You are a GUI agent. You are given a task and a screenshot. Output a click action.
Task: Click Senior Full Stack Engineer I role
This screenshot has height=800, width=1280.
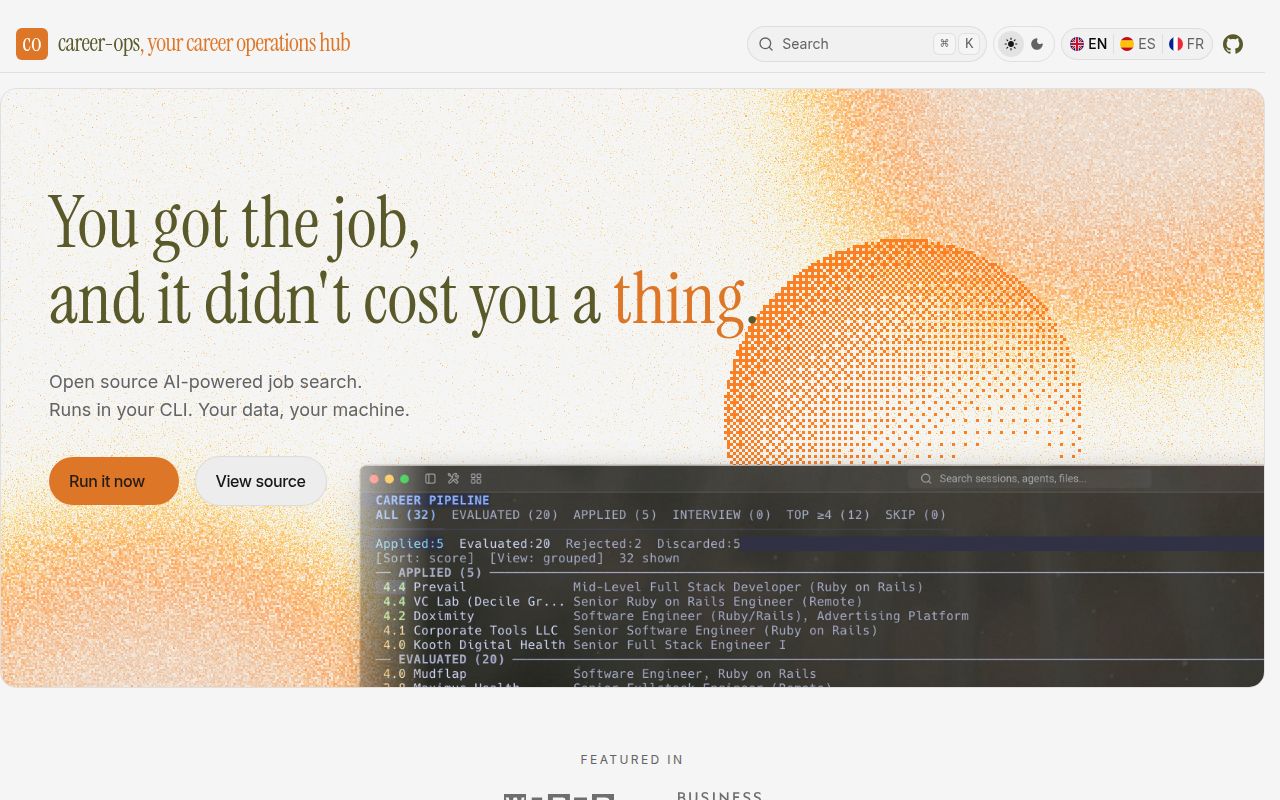tap(680, 645)
